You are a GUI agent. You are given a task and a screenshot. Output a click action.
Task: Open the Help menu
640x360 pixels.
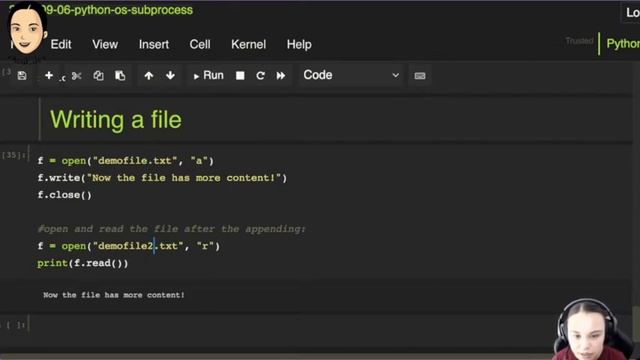(x=299, y=44)
